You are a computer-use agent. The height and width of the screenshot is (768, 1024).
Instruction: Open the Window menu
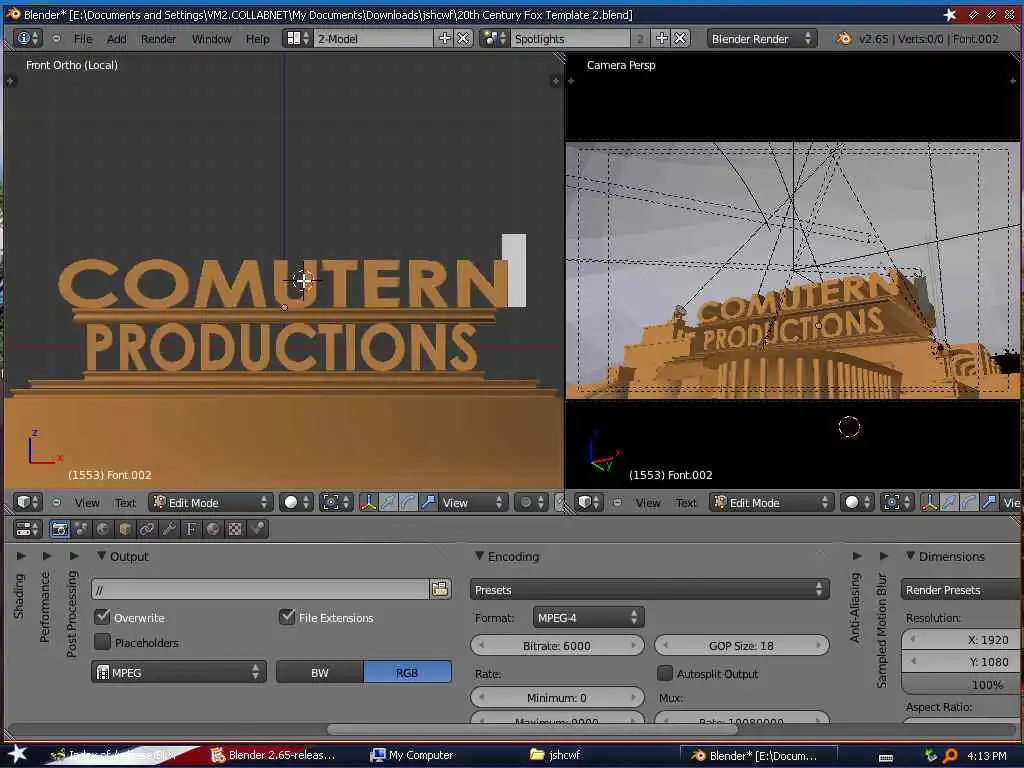(212, 39)
